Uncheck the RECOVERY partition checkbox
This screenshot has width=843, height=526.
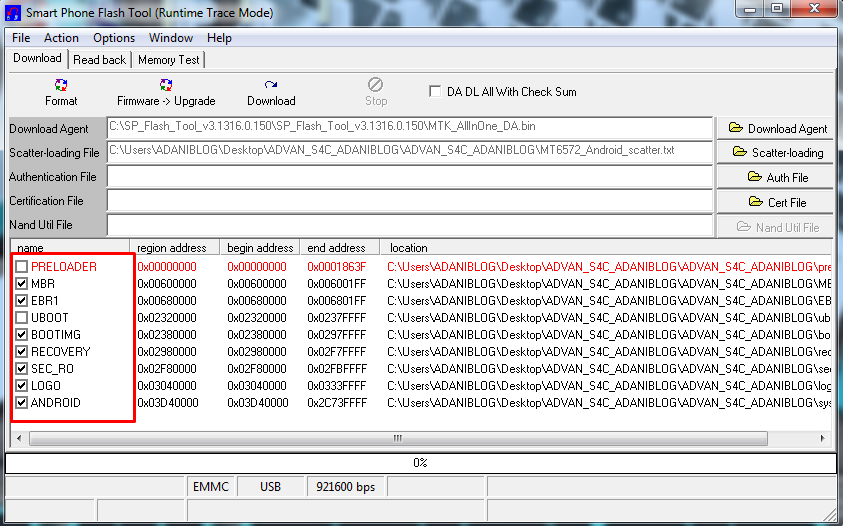click(22, 352)
